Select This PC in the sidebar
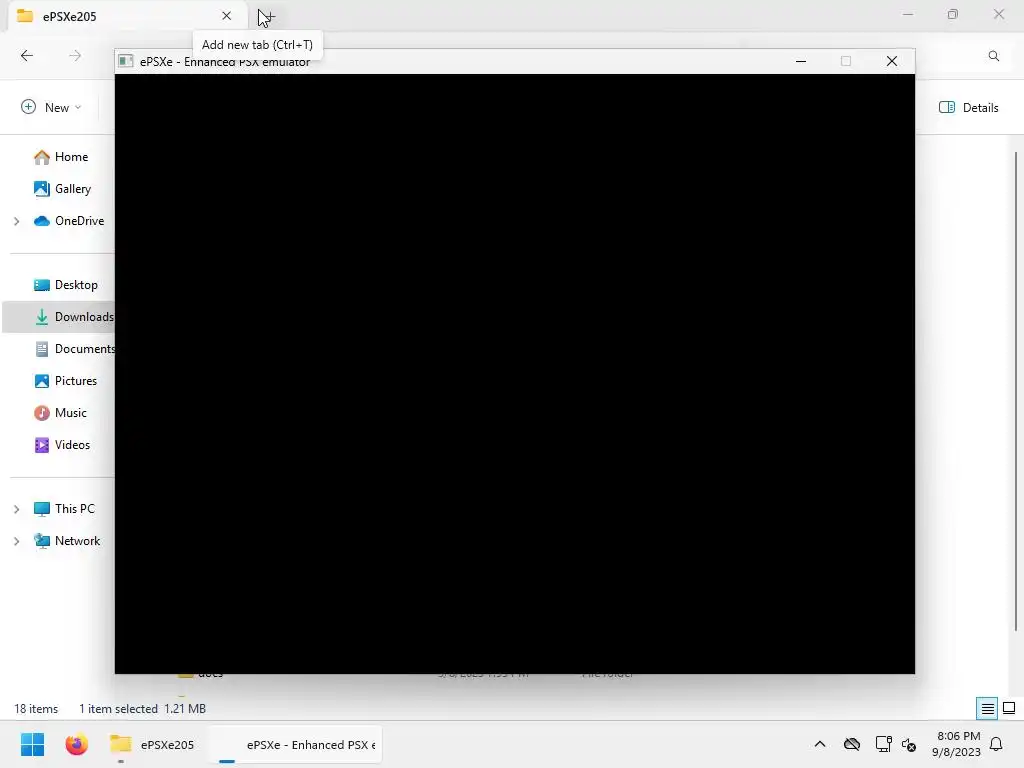 [74, 509]
